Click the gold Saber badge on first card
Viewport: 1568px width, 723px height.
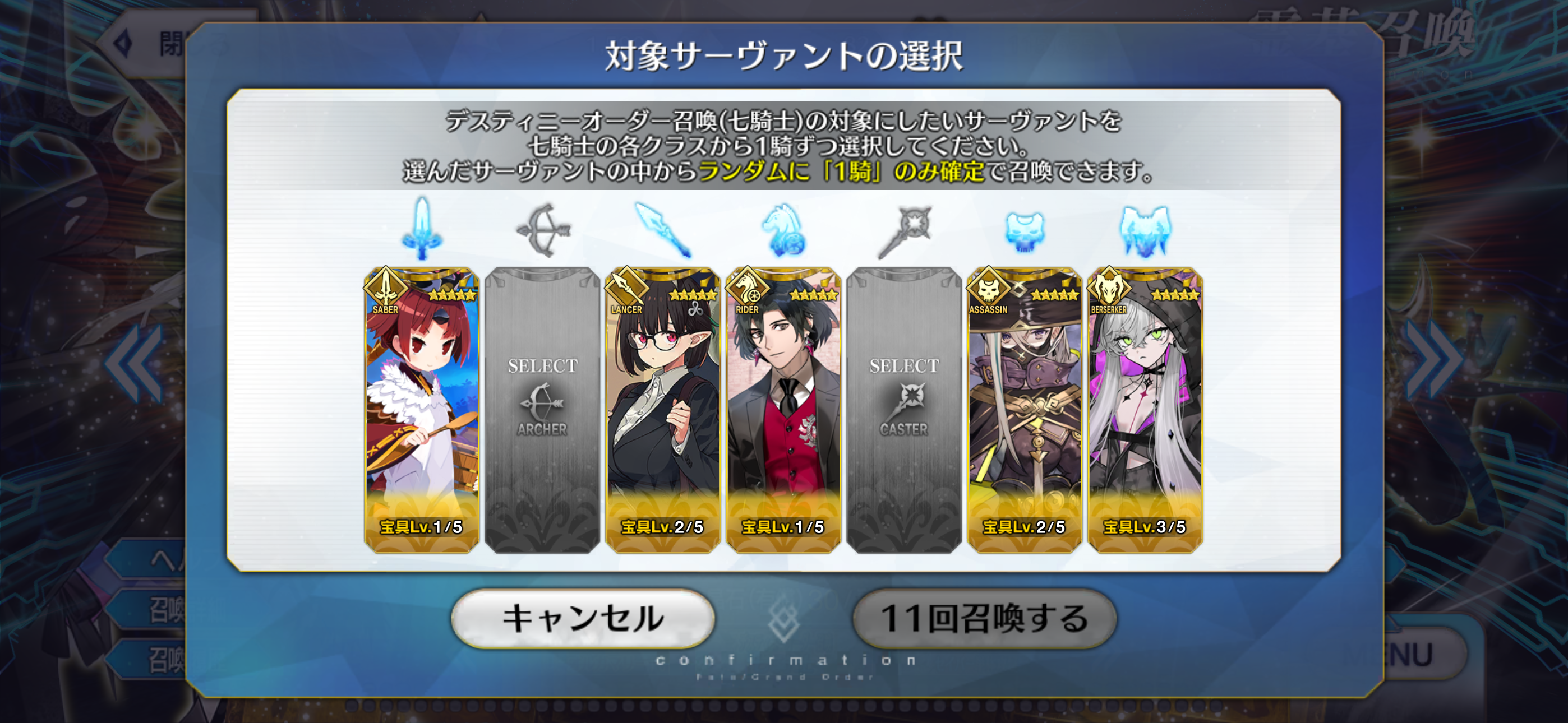(385, 289)
